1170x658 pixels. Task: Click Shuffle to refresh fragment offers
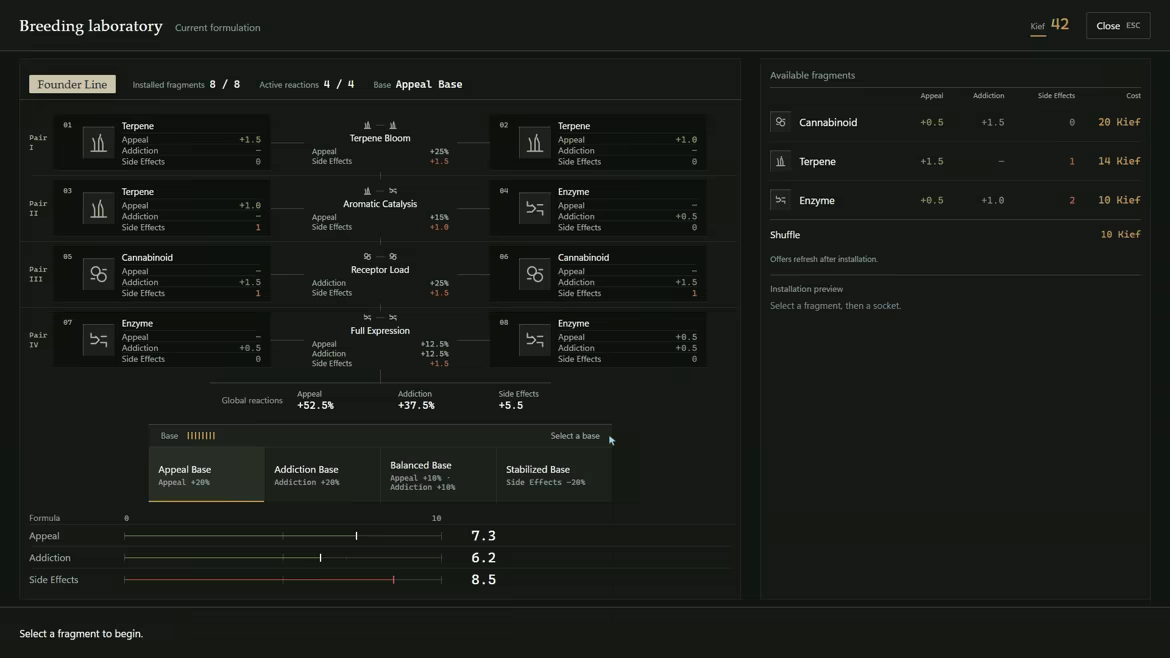point(955,234)
